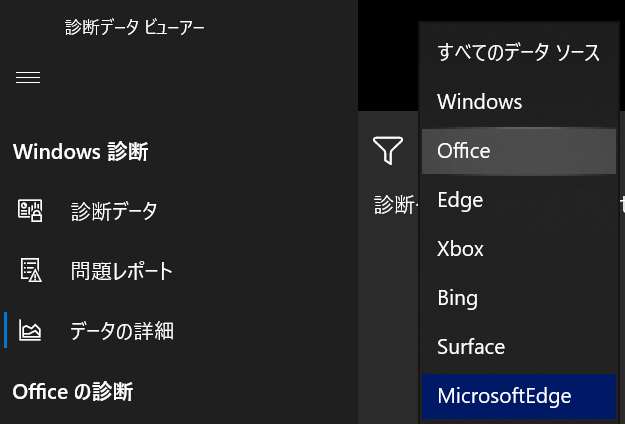Pick highlighted MicrosoftEdge data source
This screenshot has width=625, height=424.
(519, 397)
